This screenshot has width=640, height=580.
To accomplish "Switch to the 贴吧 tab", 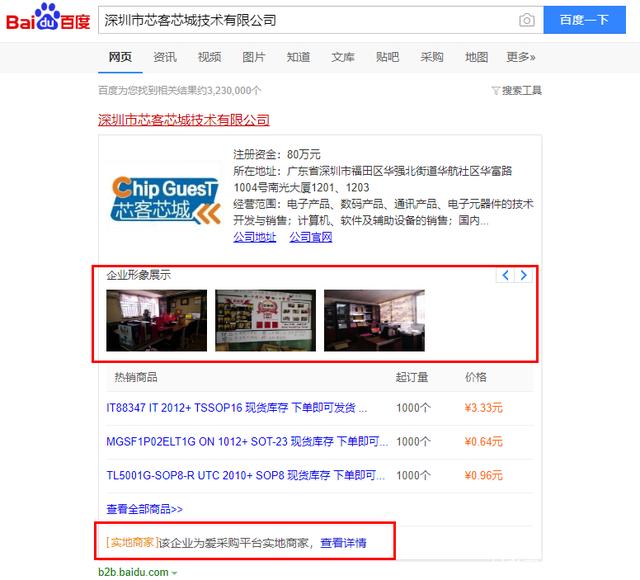I will tap(387, 57).
